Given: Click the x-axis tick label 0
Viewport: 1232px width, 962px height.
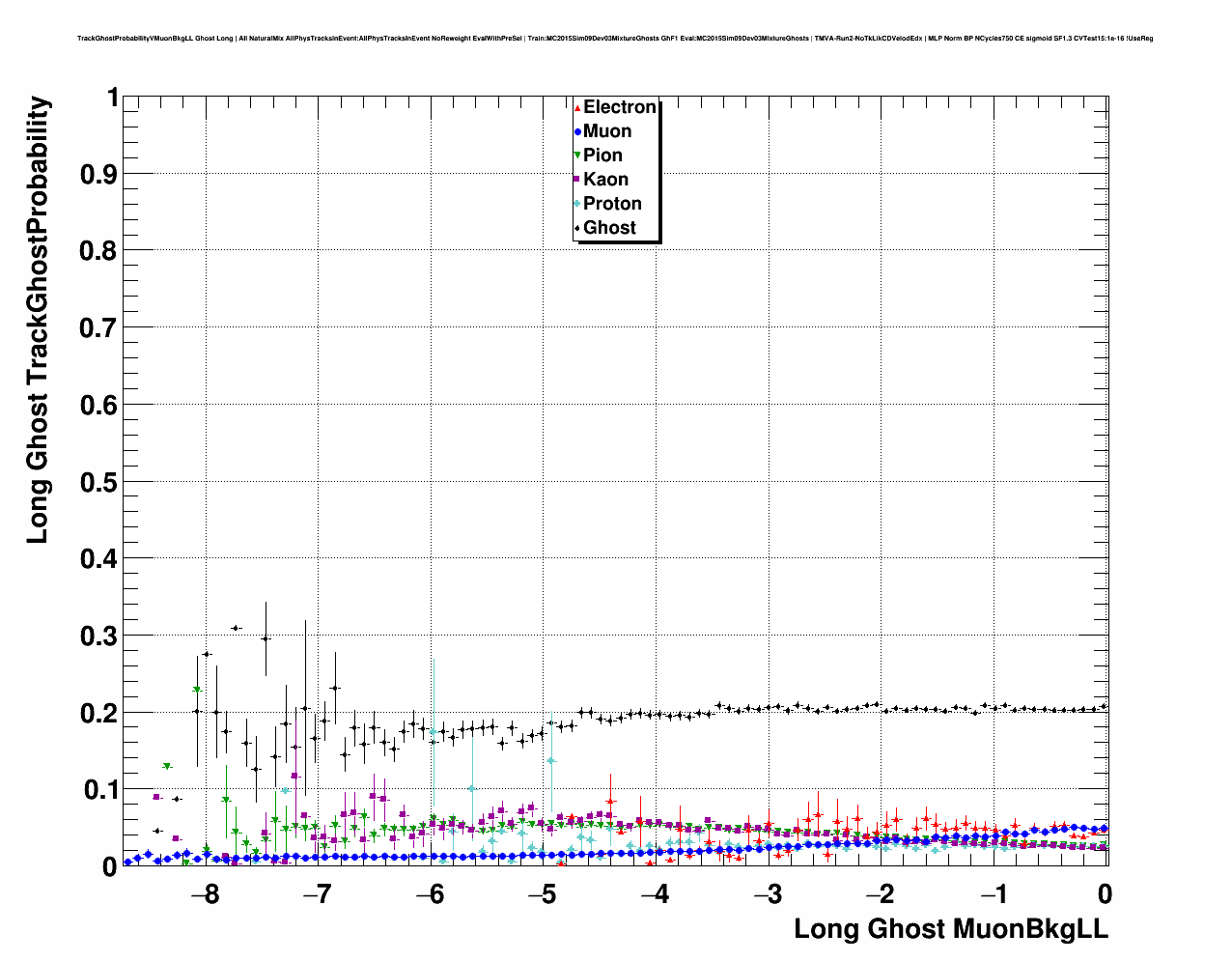Looking at the screenshot, I should pos(1106,894).
